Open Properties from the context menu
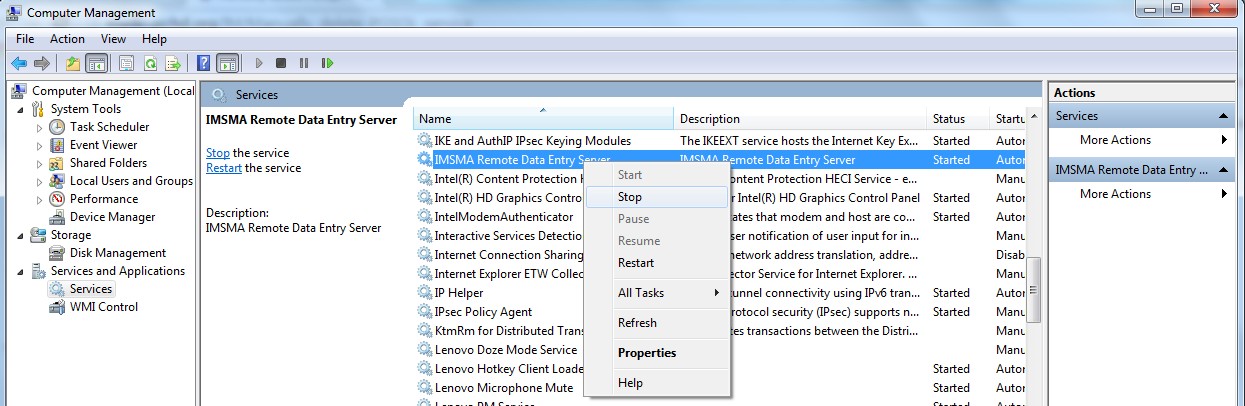Image resolution: width=1245 pixels, height=406 pixels. (x=647, y=353)
